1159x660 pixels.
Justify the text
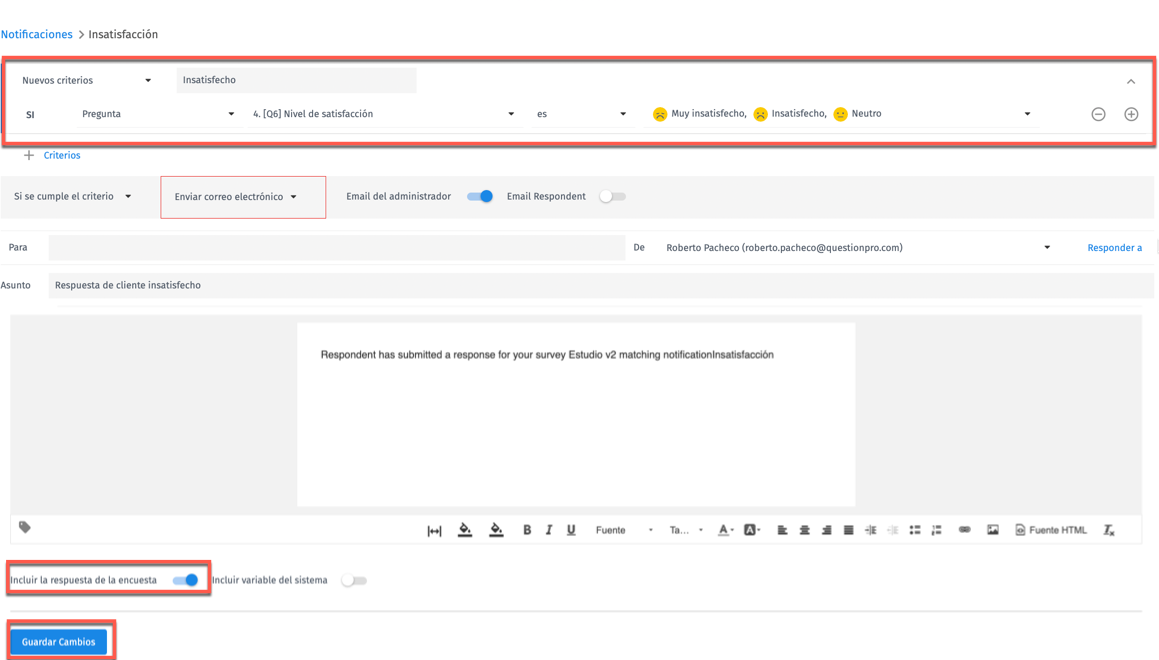(849, 530)
